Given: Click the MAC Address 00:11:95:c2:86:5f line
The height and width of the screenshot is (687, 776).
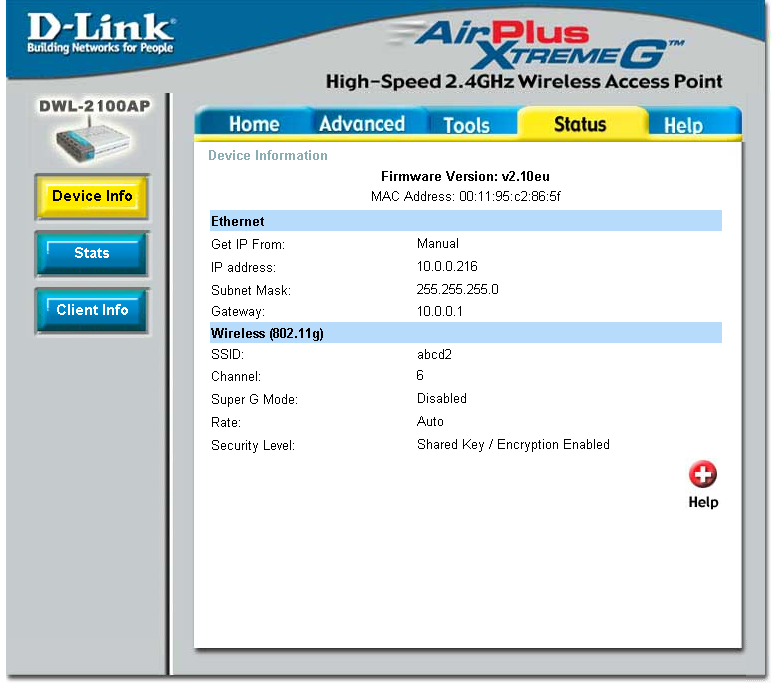Looking at the screenshot, I should coord(465,196).
